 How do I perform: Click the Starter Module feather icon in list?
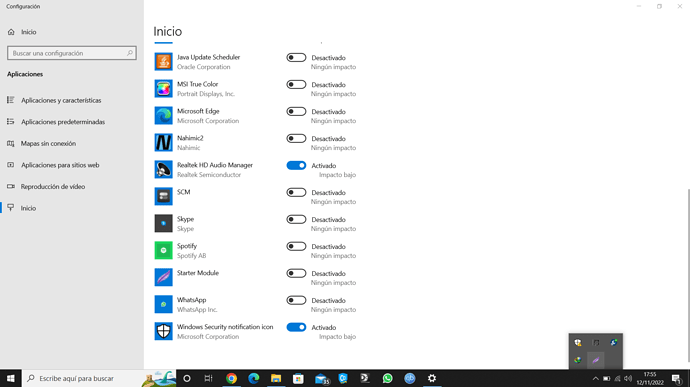tap(163, 277)
